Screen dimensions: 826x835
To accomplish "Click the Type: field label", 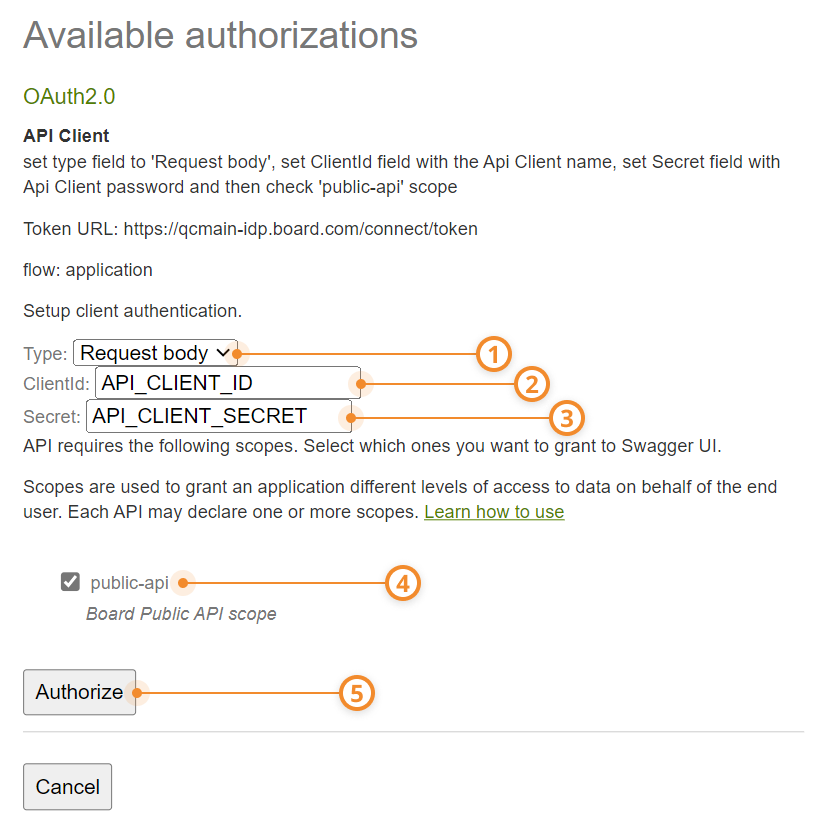I will coord(45,354).
